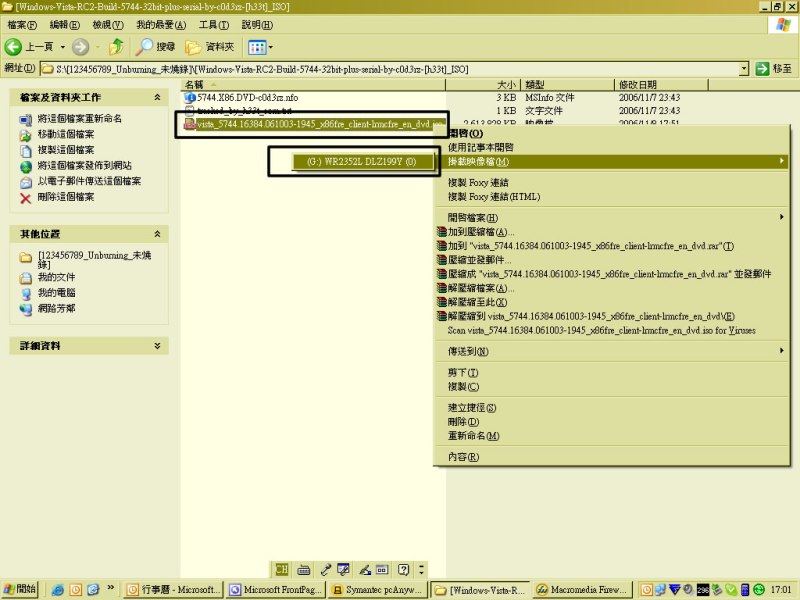
Task: Launch Internet Explorer from quick launch
Action: tap(58, 590)
